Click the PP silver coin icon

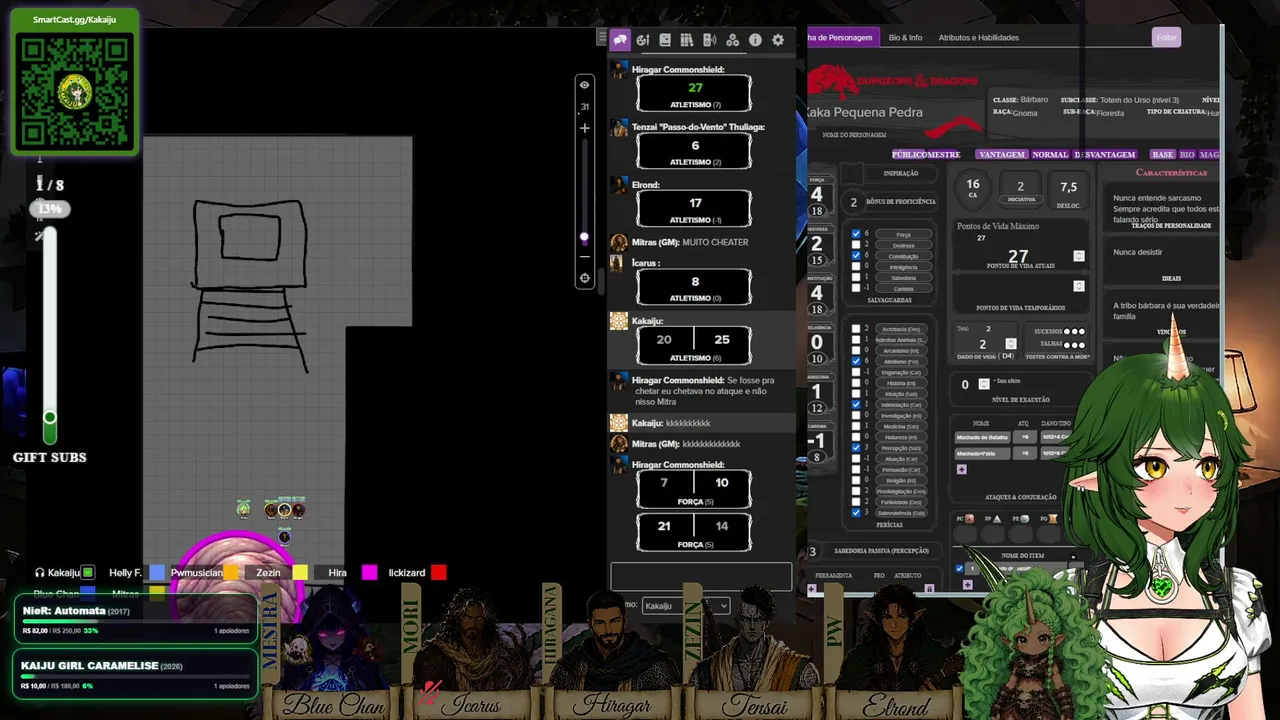[996, 519]
